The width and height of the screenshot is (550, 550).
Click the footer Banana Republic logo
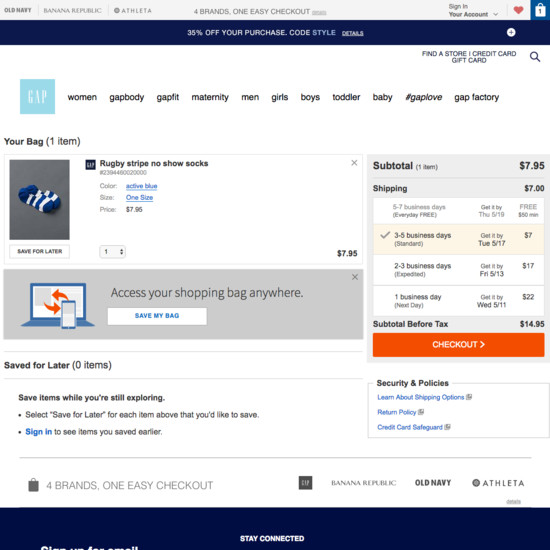pyautogui.click(x=364, y=483)
